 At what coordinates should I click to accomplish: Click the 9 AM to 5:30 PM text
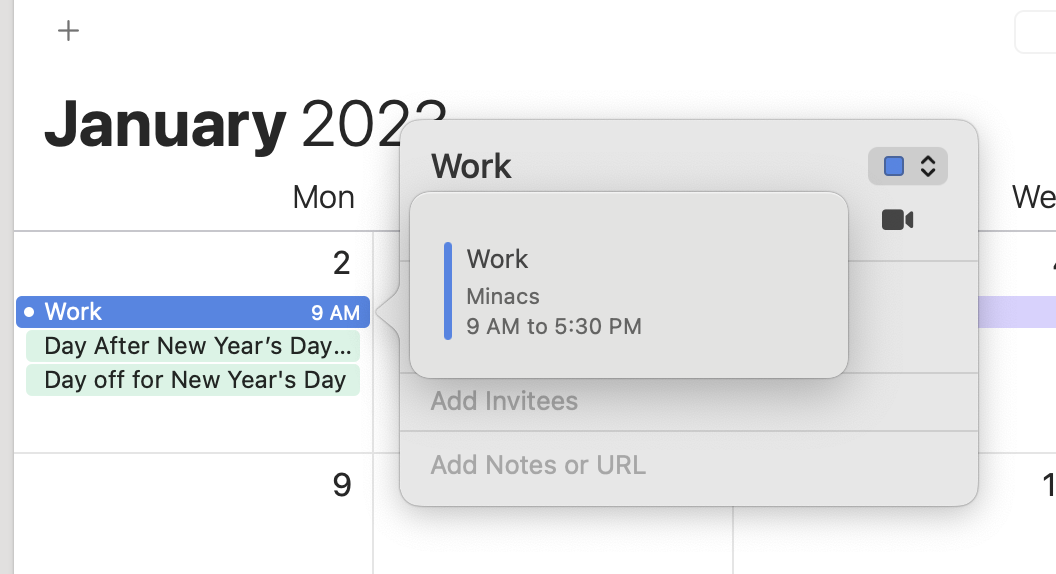(554, 326)
